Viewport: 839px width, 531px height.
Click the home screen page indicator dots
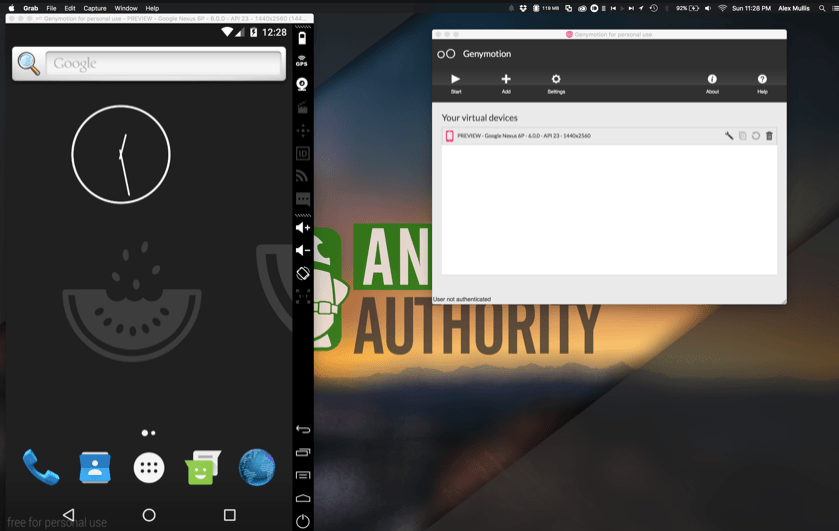point(148,433)
